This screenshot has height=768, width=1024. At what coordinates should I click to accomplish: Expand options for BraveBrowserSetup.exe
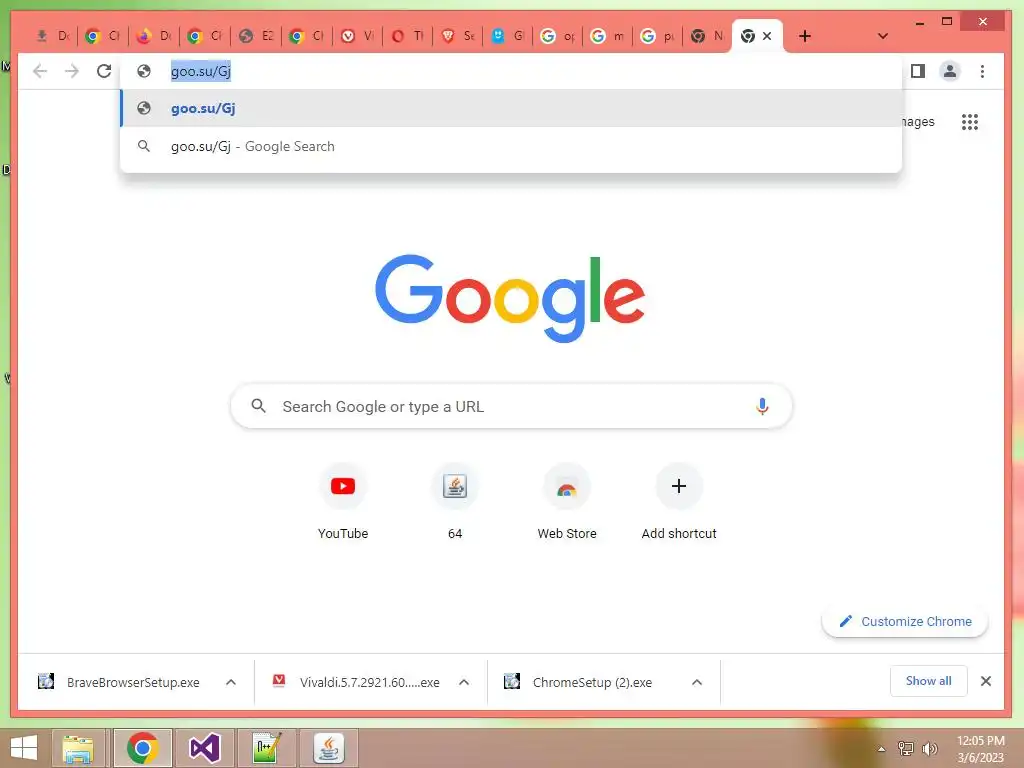231,682
